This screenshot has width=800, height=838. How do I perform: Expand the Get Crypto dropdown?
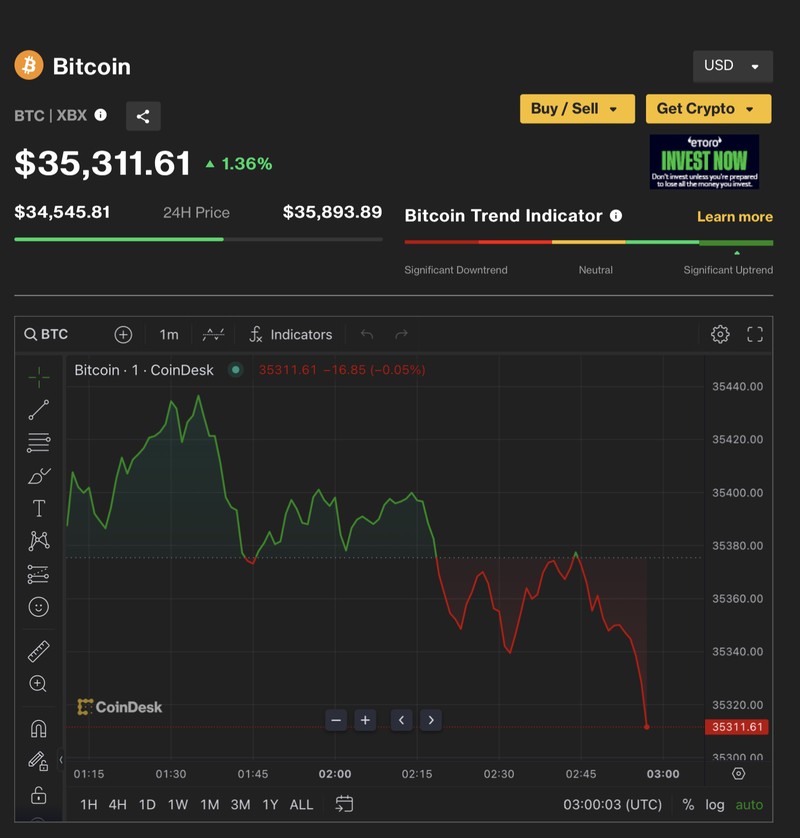[708, 109]
